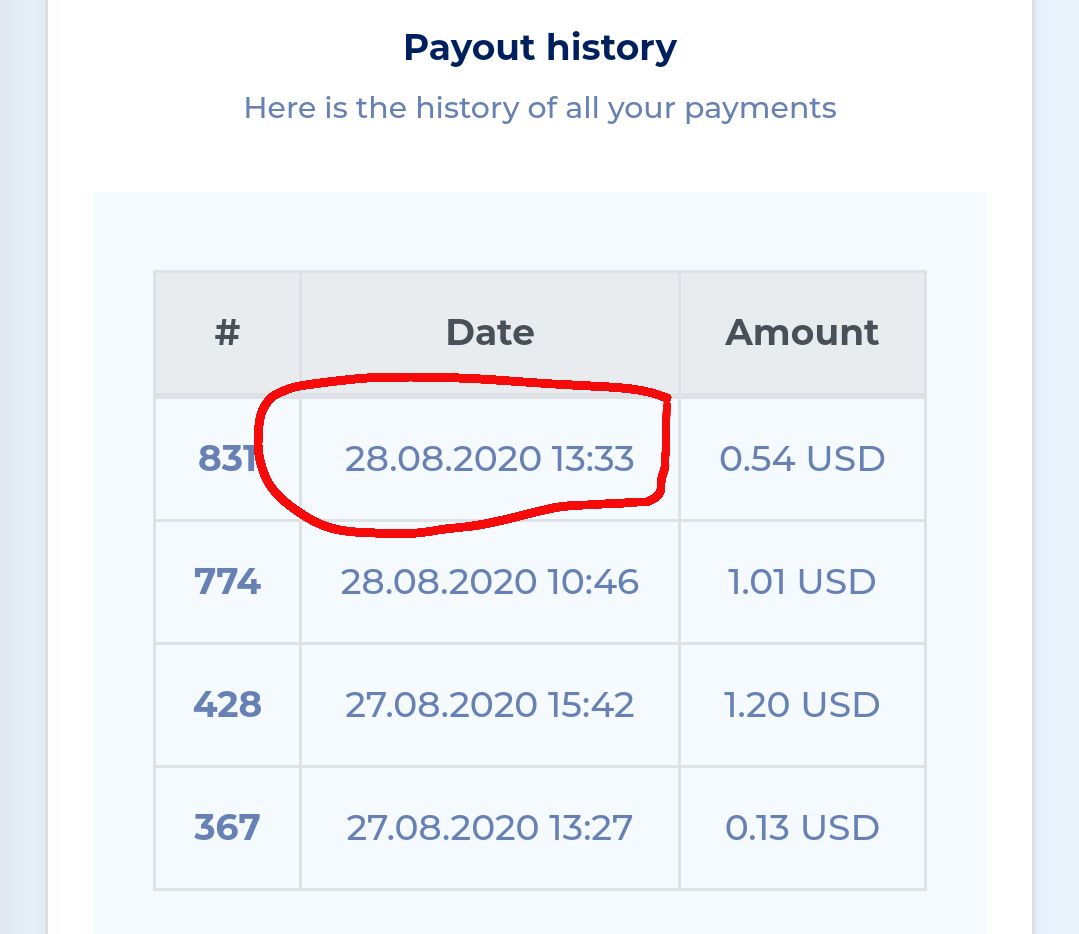Image resolution: width=1079 pixels, height=934 pixels.
Task: Select the 0.13 USD amount
Action: point(802,827)
